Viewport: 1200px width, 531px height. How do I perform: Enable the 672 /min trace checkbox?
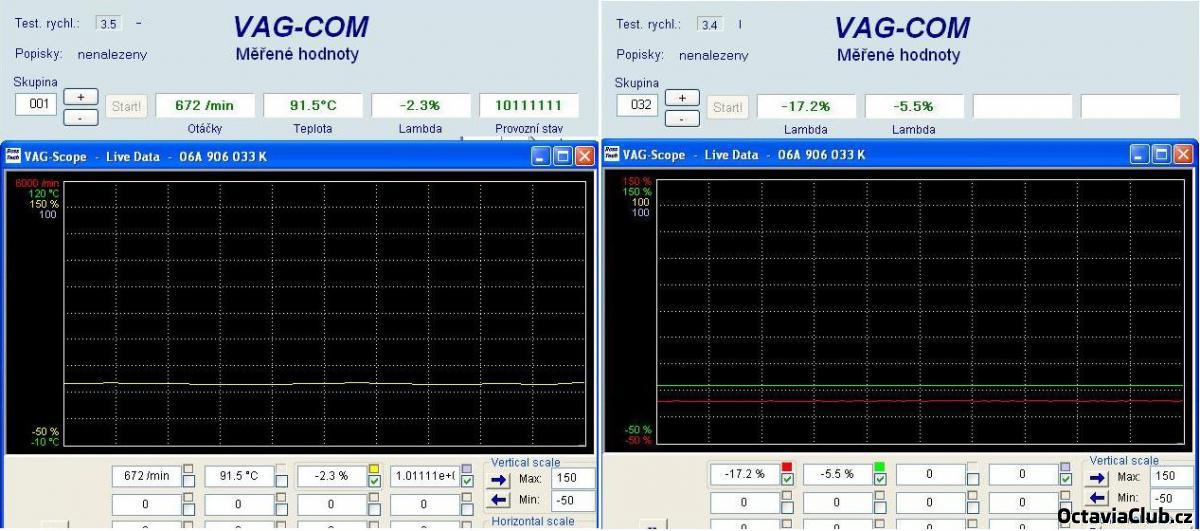189,481
